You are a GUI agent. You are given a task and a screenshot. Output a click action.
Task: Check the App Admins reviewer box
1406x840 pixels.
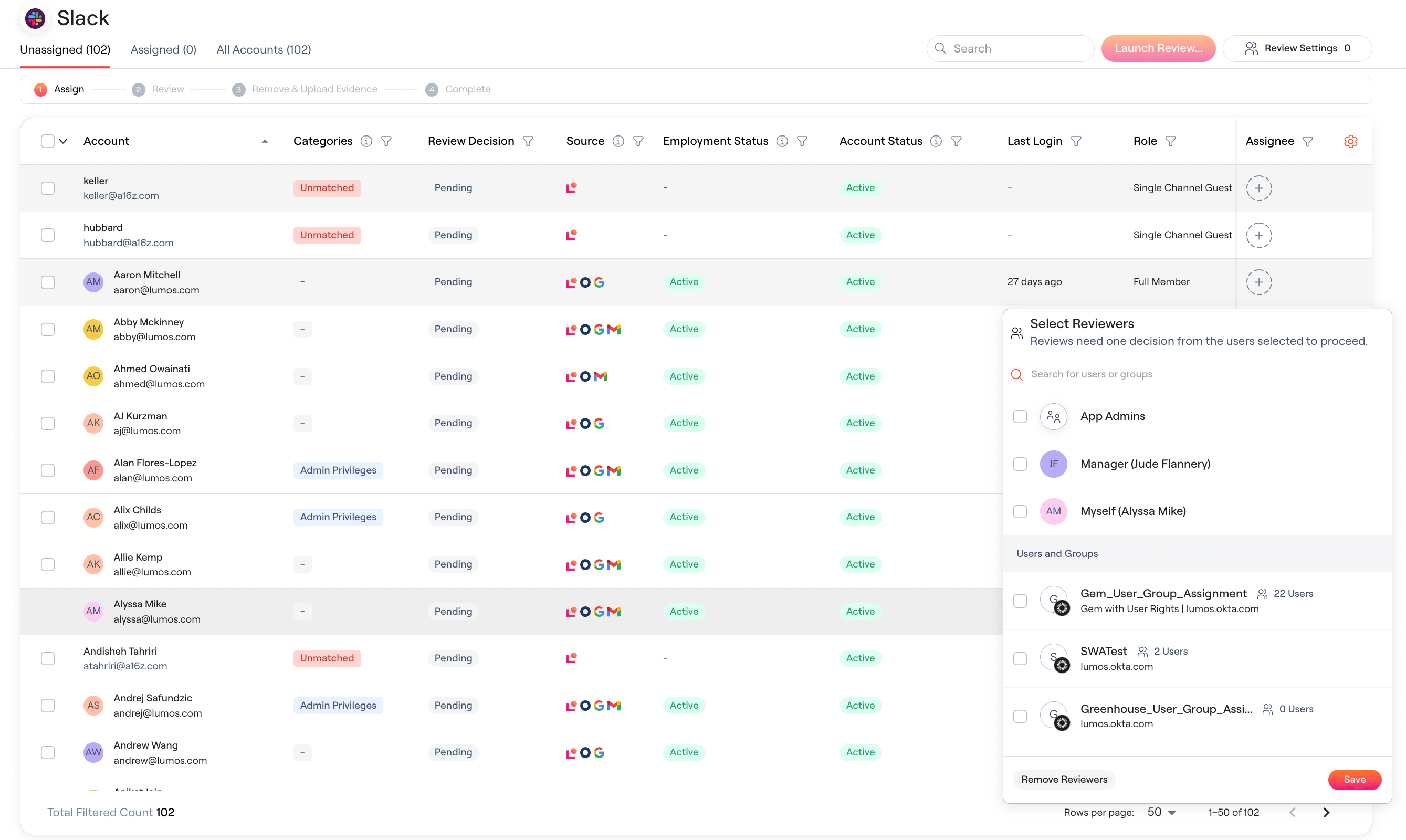[1020, 417]
